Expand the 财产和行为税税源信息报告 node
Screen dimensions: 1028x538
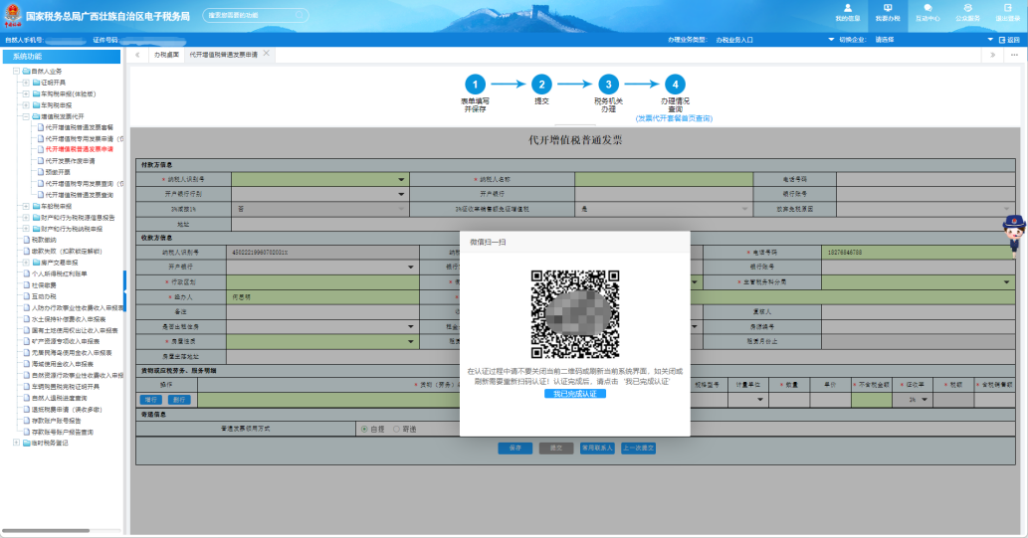[x=26, y=218]
